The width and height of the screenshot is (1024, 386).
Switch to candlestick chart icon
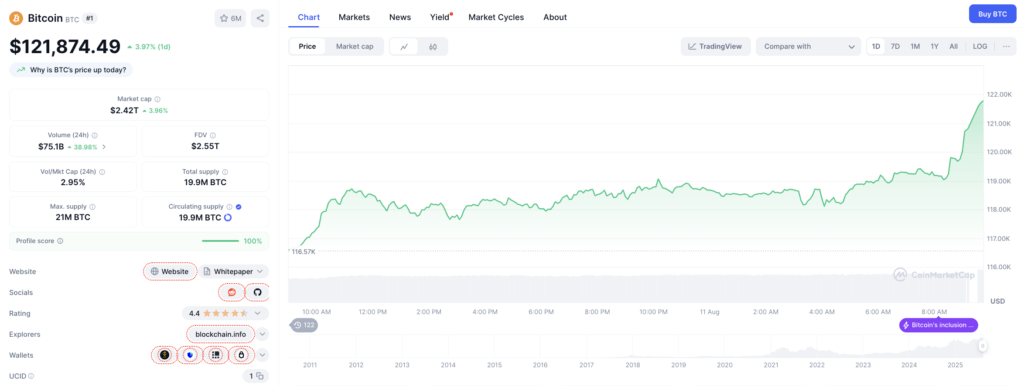click(433, 46)
